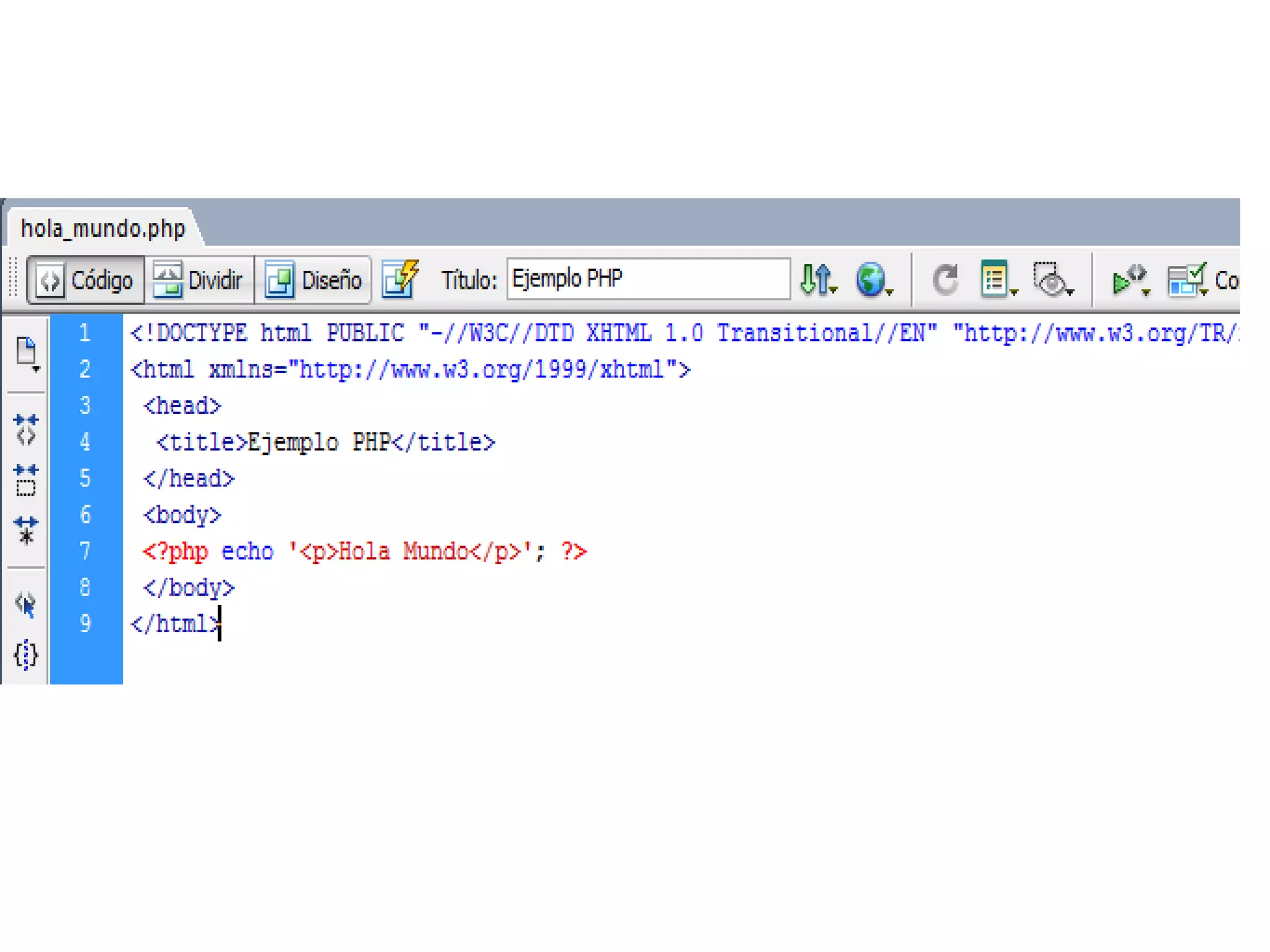
Task: Click the Balance Braces icon
Action: tap(26, 654)
